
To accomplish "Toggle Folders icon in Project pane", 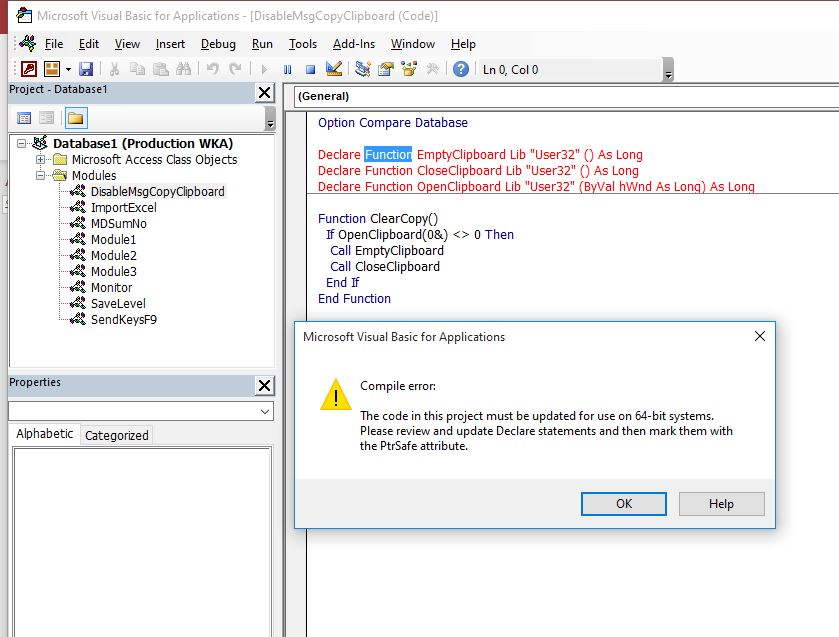I will [x=75, y=118].
